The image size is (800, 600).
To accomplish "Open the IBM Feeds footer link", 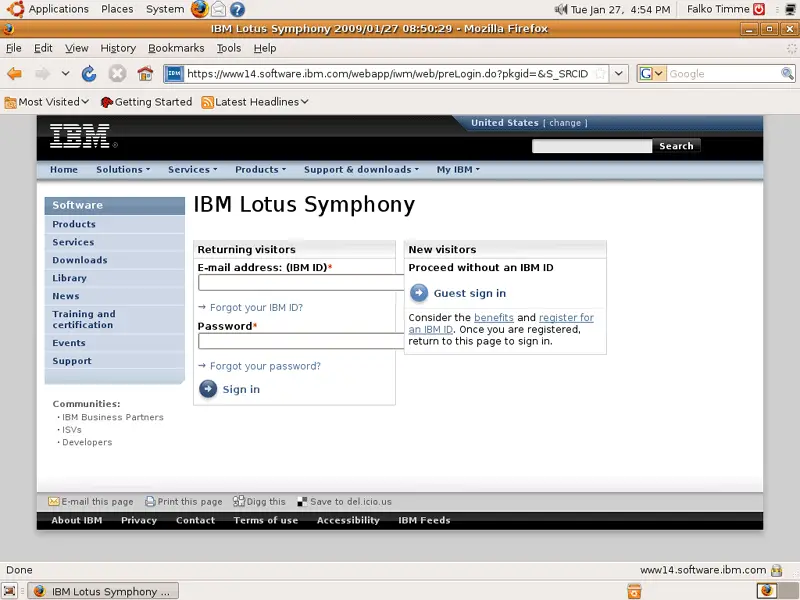I will 424,520.
